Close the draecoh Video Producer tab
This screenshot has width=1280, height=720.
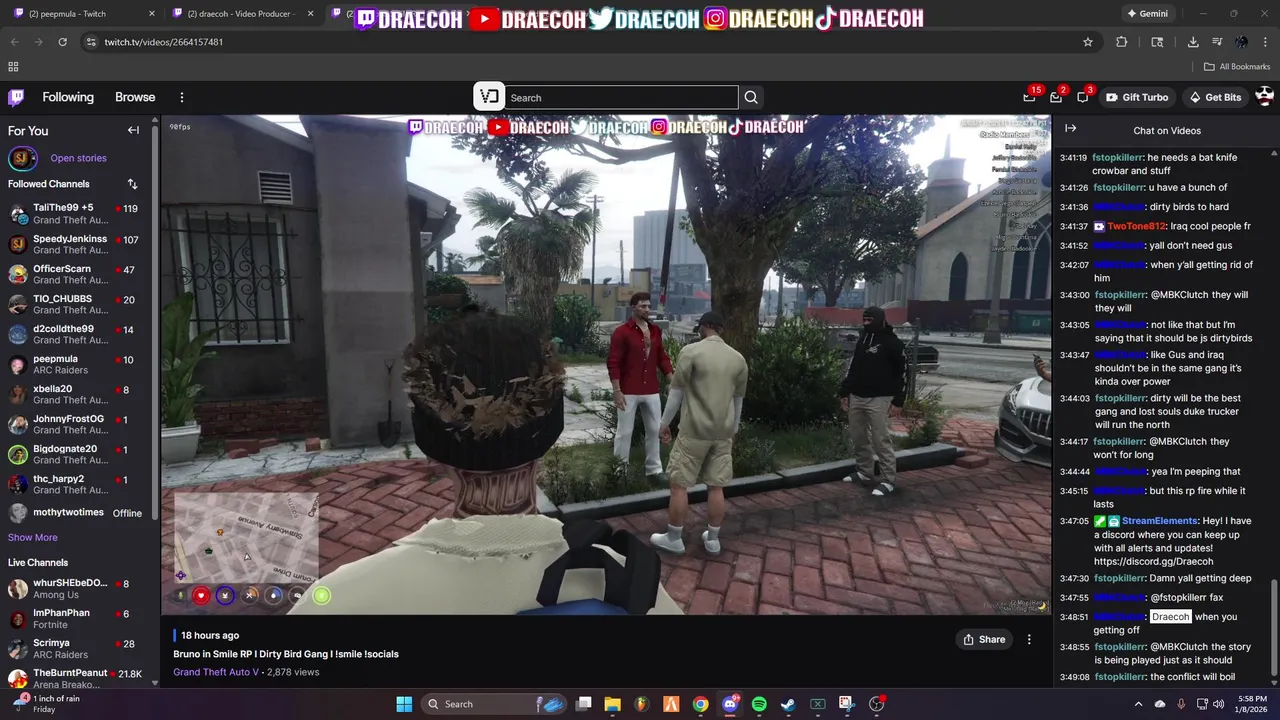pyautogui.click(x=311, y=14)
